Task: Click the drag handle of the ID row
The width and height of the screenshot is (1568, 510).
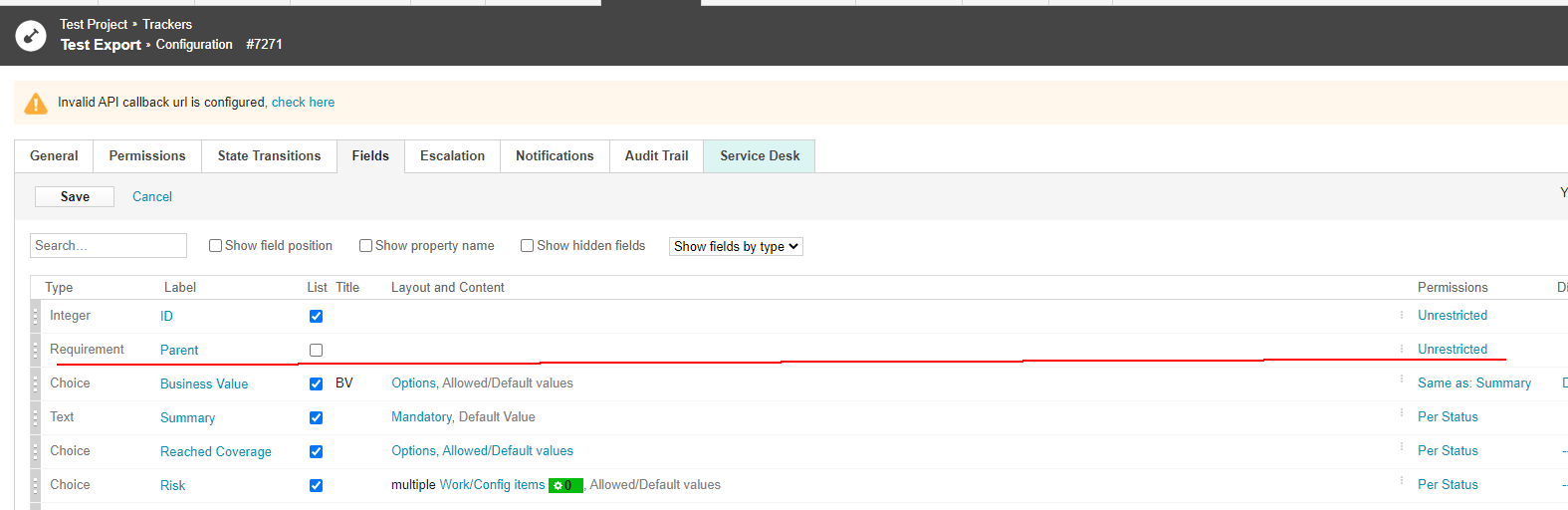Action: coord(36,317)
